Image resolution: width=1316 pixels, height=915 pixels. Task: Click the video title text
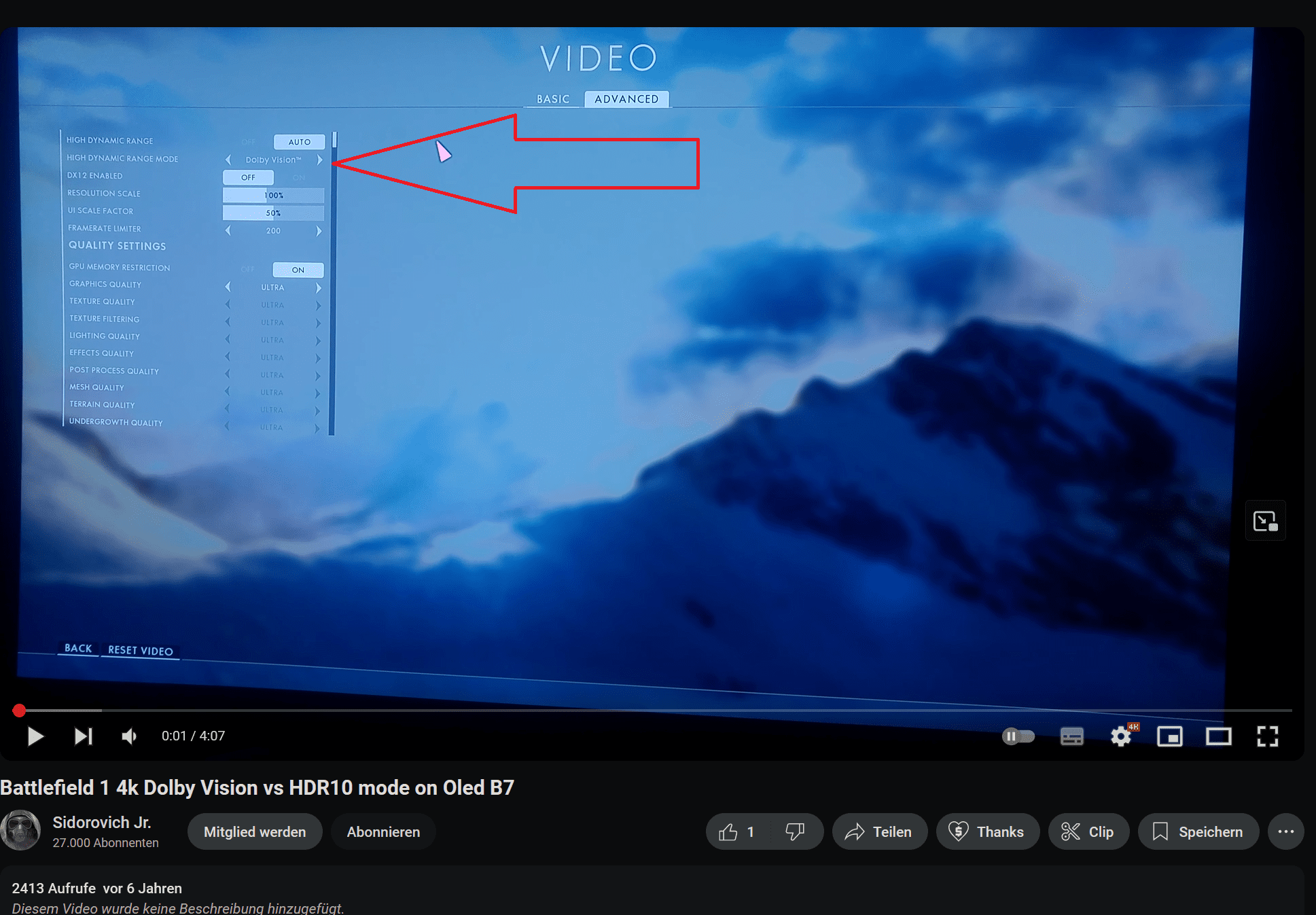[257, 788]
